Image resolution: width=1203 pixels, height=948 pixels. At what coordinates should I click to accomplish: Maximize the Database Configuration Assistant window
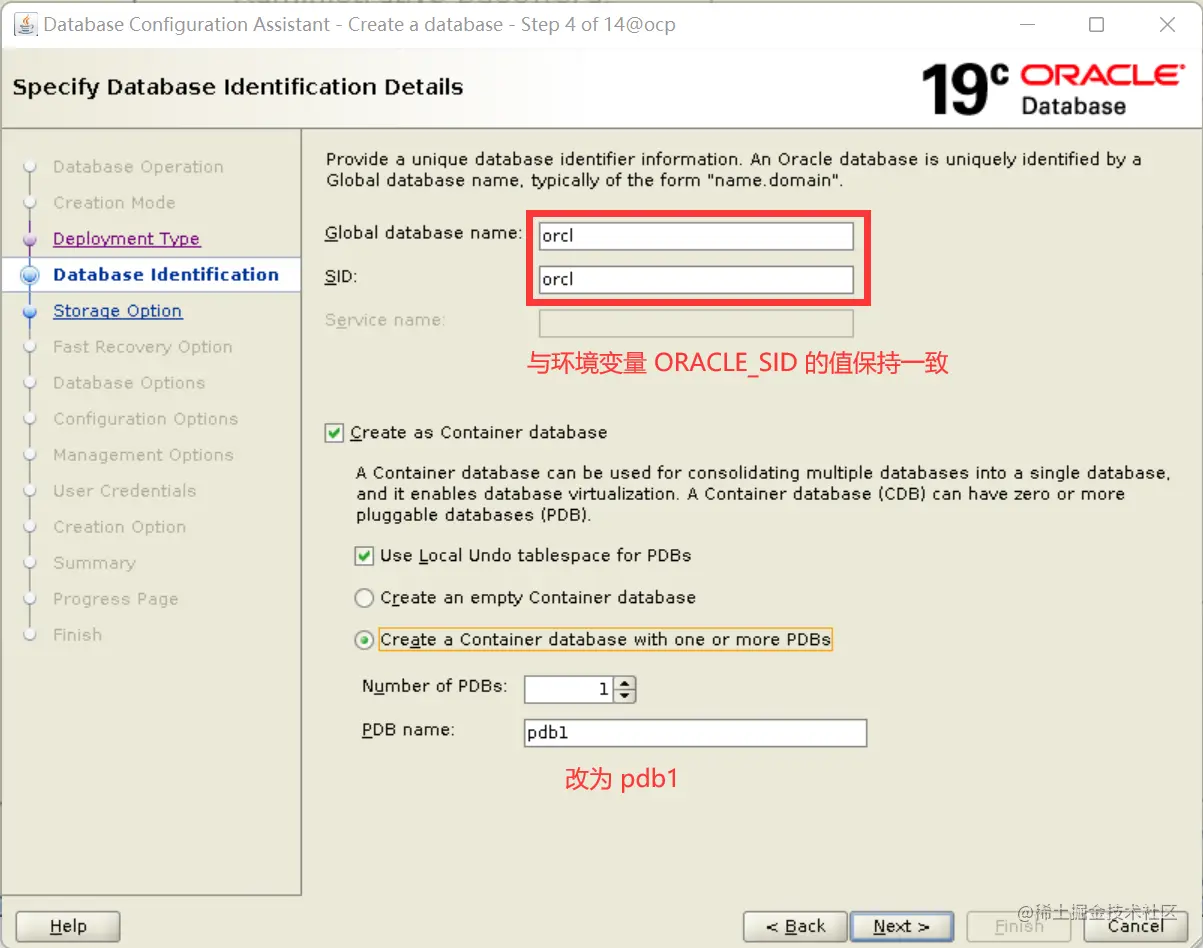1097,25
